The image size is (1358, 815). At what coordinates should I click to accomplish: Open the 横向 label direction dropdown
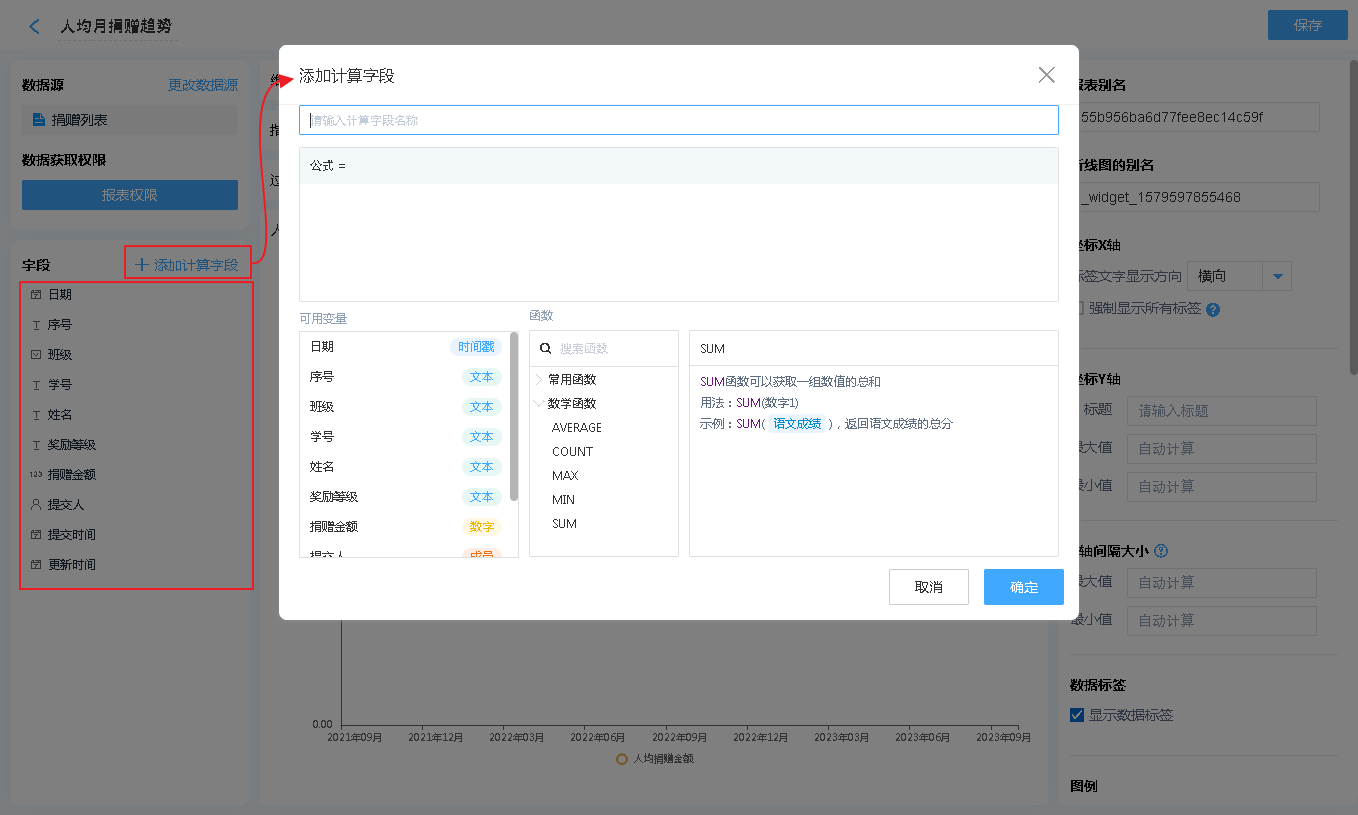(1277, 276)
